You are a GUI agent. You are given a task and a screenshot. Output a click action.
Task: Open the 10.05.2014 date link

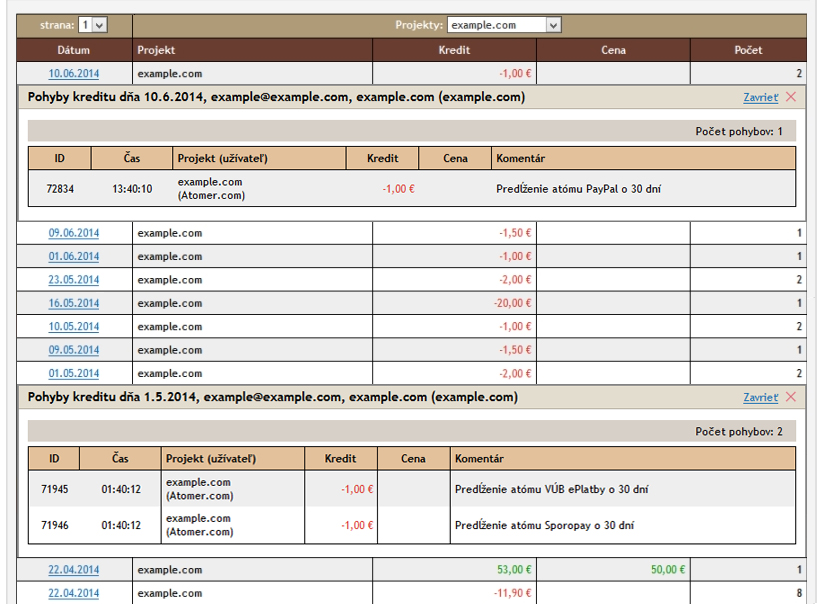coord(74,327)
